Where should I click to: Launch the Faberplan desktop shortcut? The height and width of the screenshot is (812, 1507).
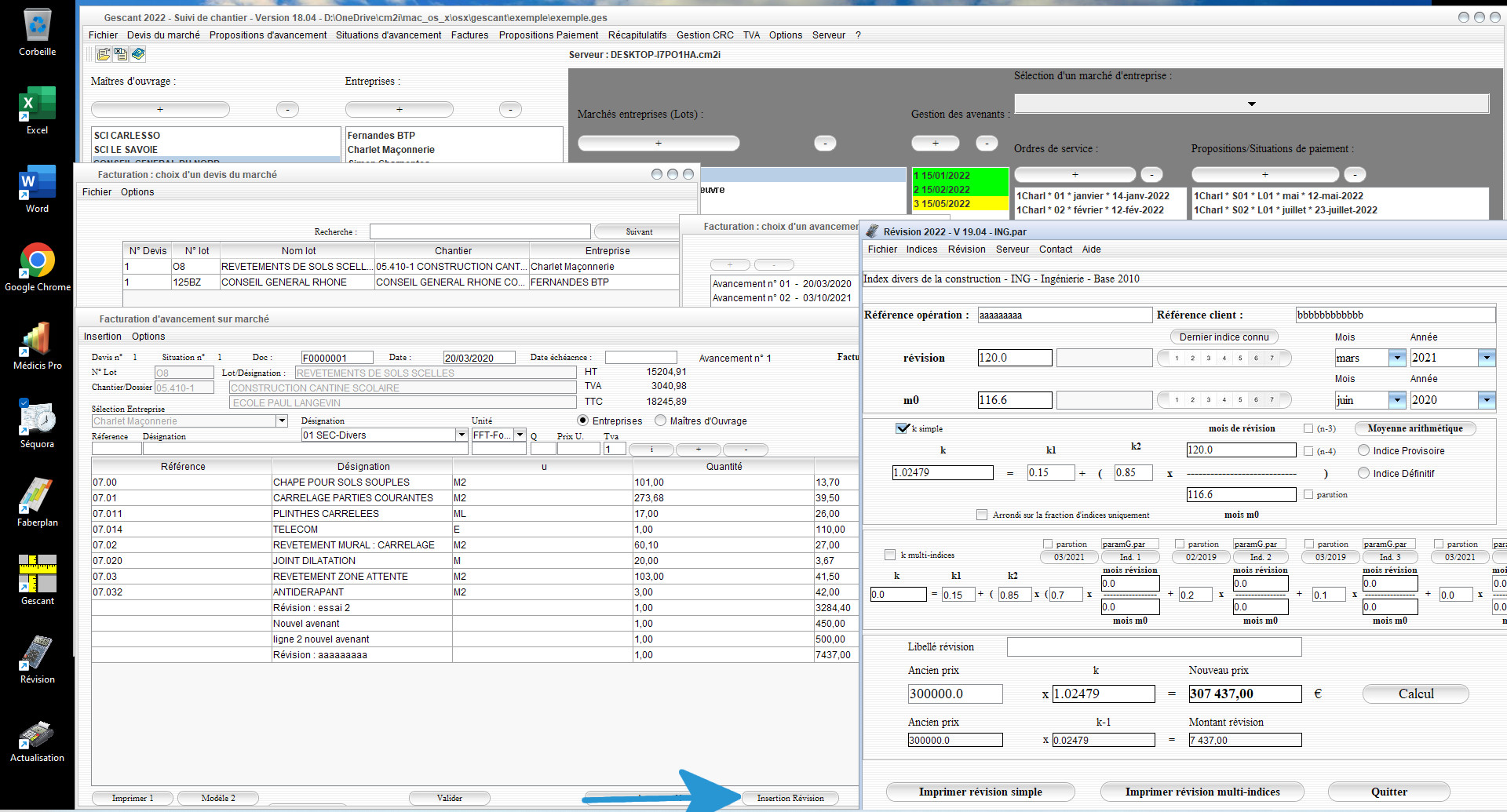(x=38, y=502)
